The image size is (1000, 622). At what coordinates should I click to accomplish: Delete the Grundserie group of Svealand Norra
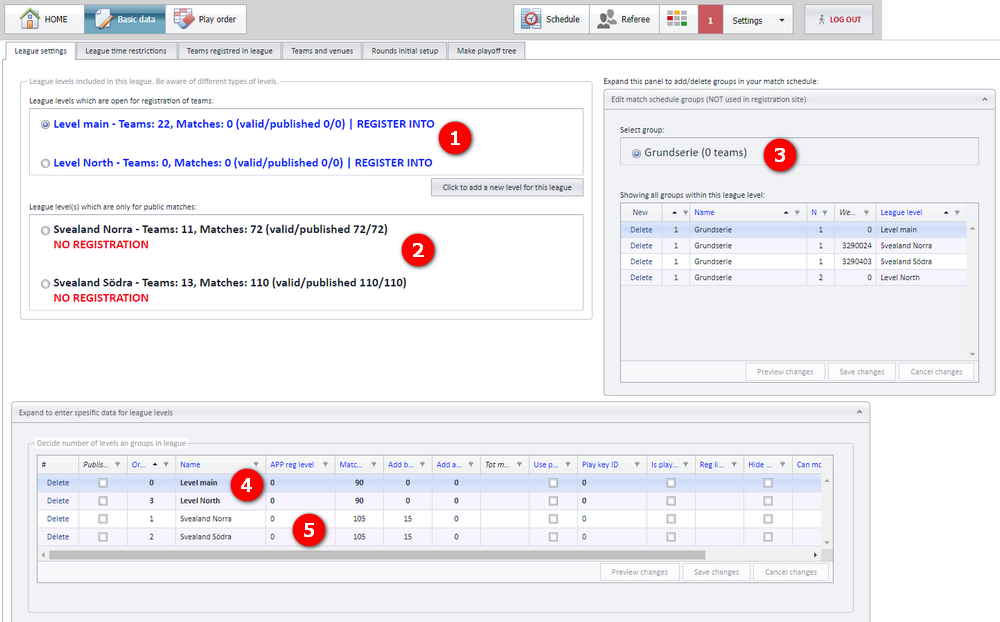641,246
